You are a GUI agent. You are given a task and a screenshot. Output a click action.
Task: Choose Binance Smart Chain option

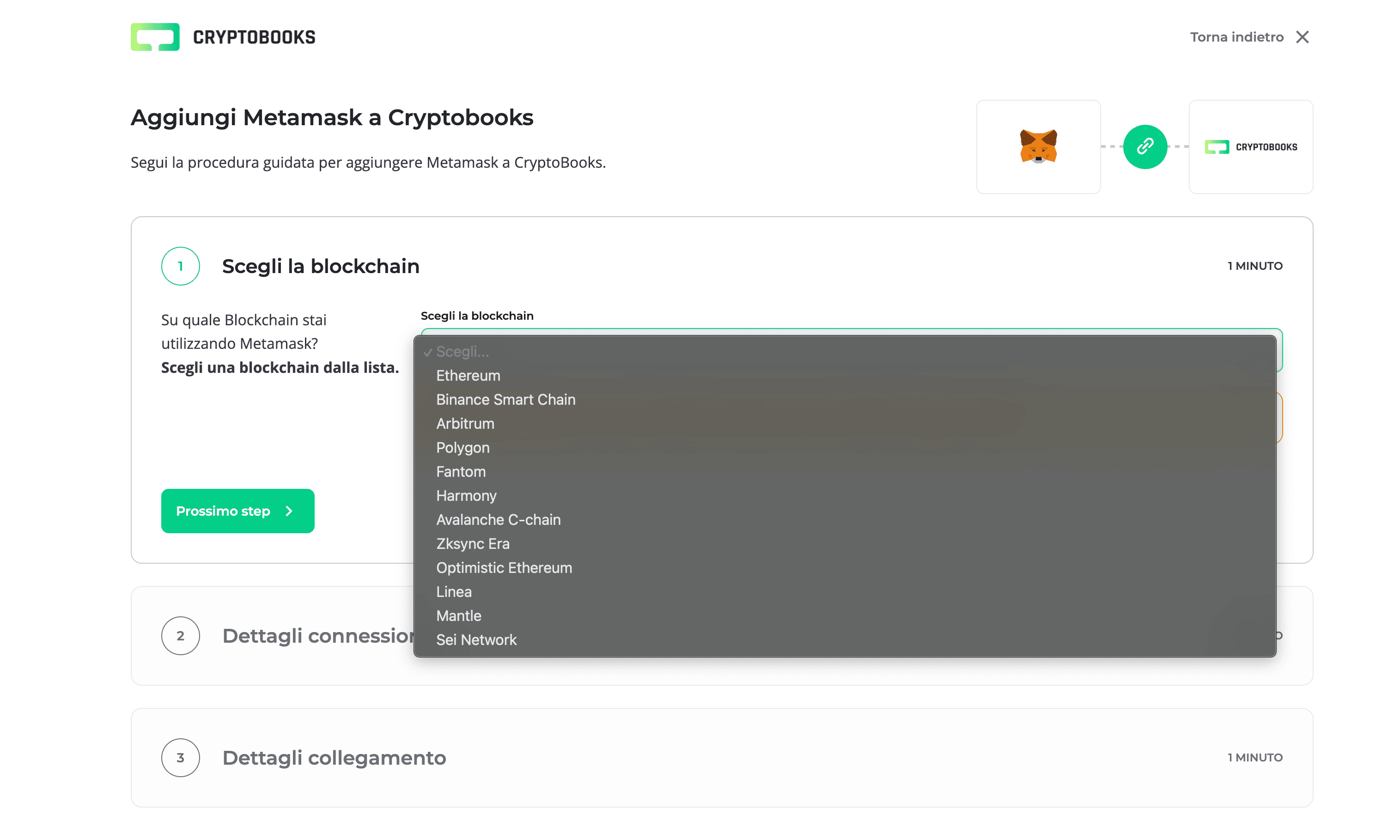[505, 400]
